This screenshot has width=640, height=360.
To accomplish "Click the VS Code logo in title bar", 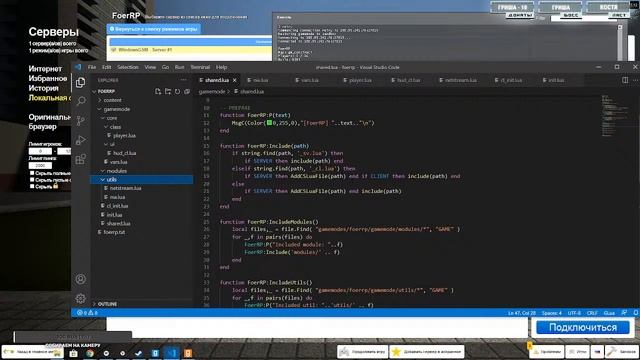I will pyautogui.click(x=78, y=67).
